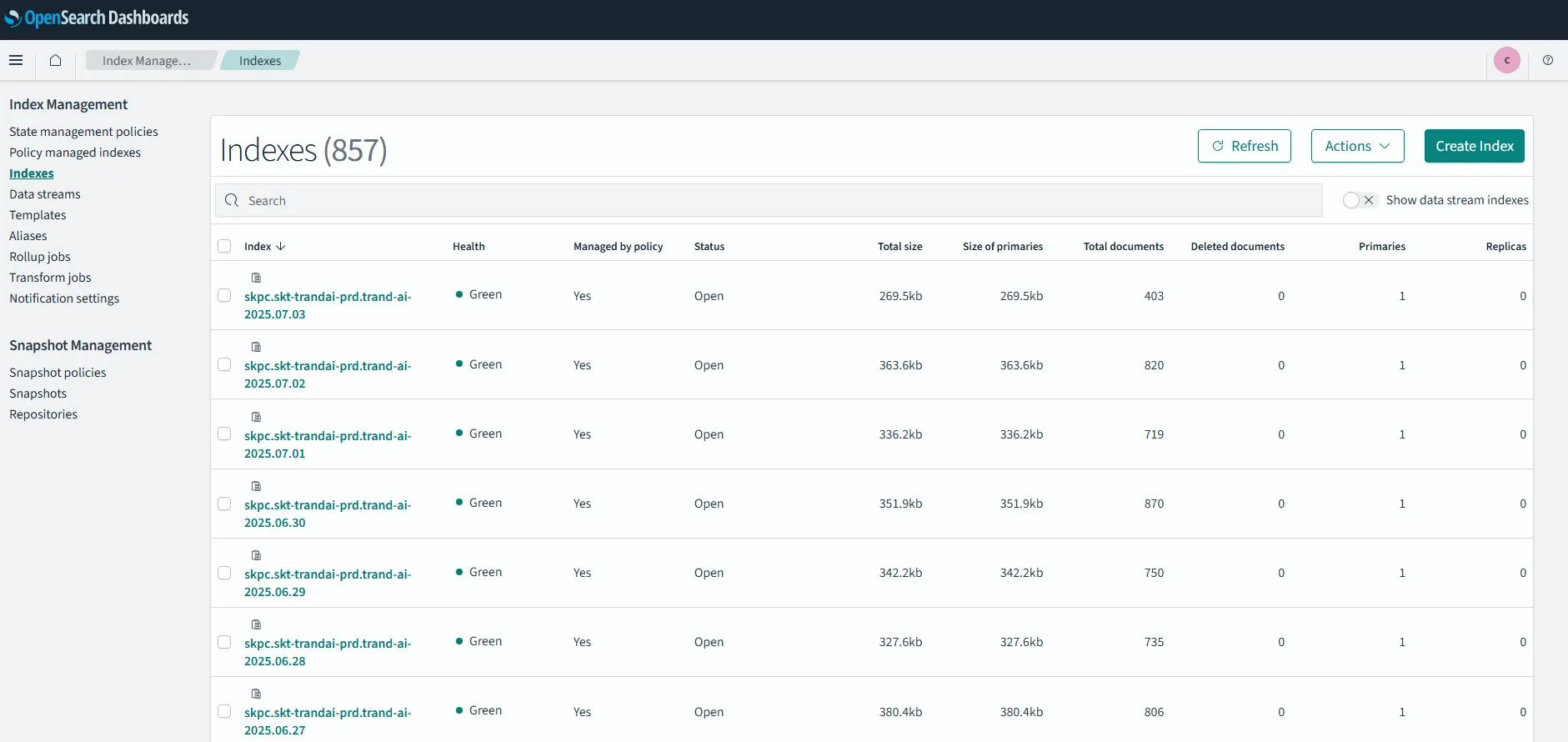Toggle Show data stream indexes switch

[1360, 200]
